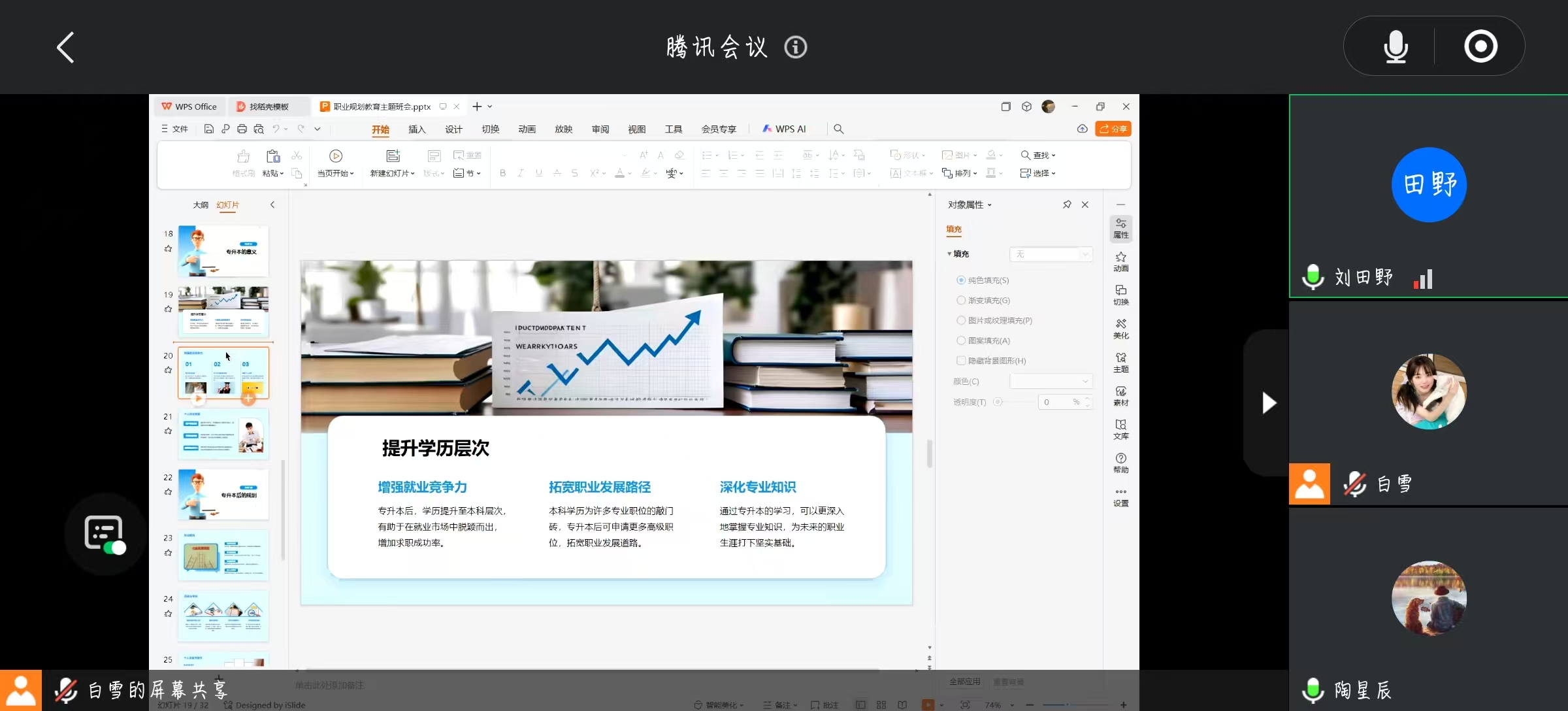
Task: Click the new slide icon
Action: pyautogui.click(x=393, y=156)
